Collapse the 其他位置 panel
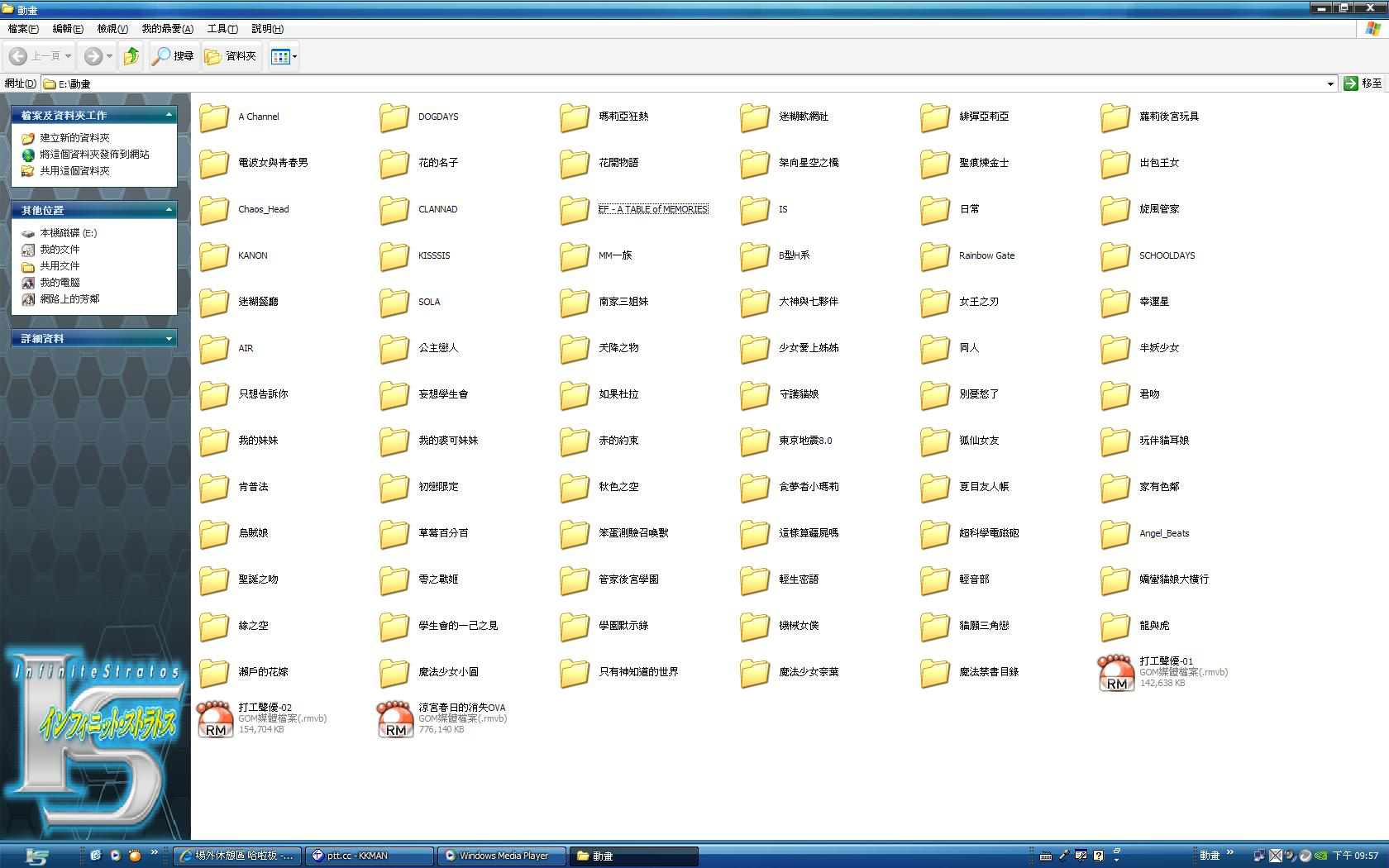This screenshot has width=1389, height=868. [x=169, y=210]
